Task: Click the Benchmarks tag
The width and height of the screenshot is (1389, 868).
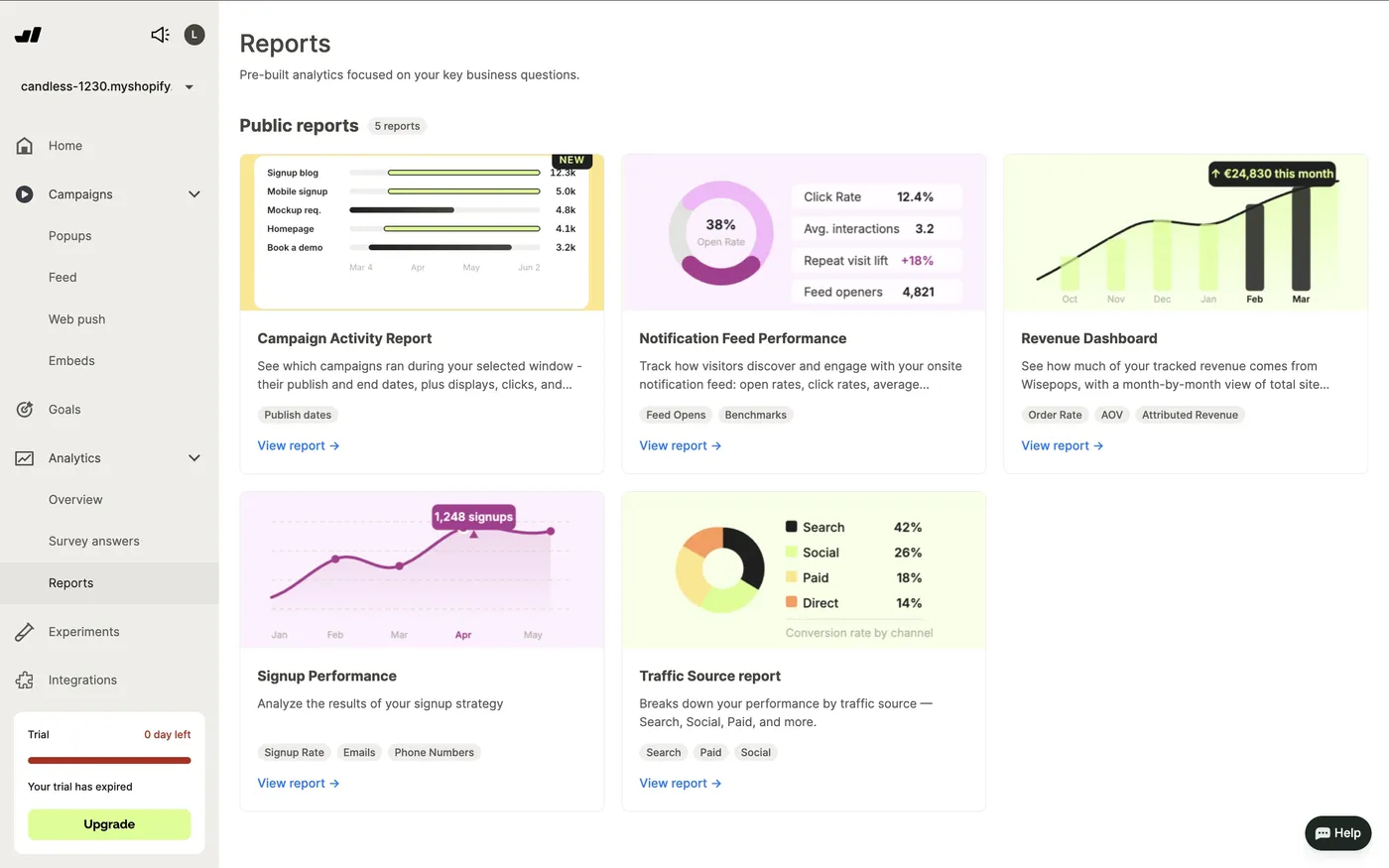Action: point(756,416)
